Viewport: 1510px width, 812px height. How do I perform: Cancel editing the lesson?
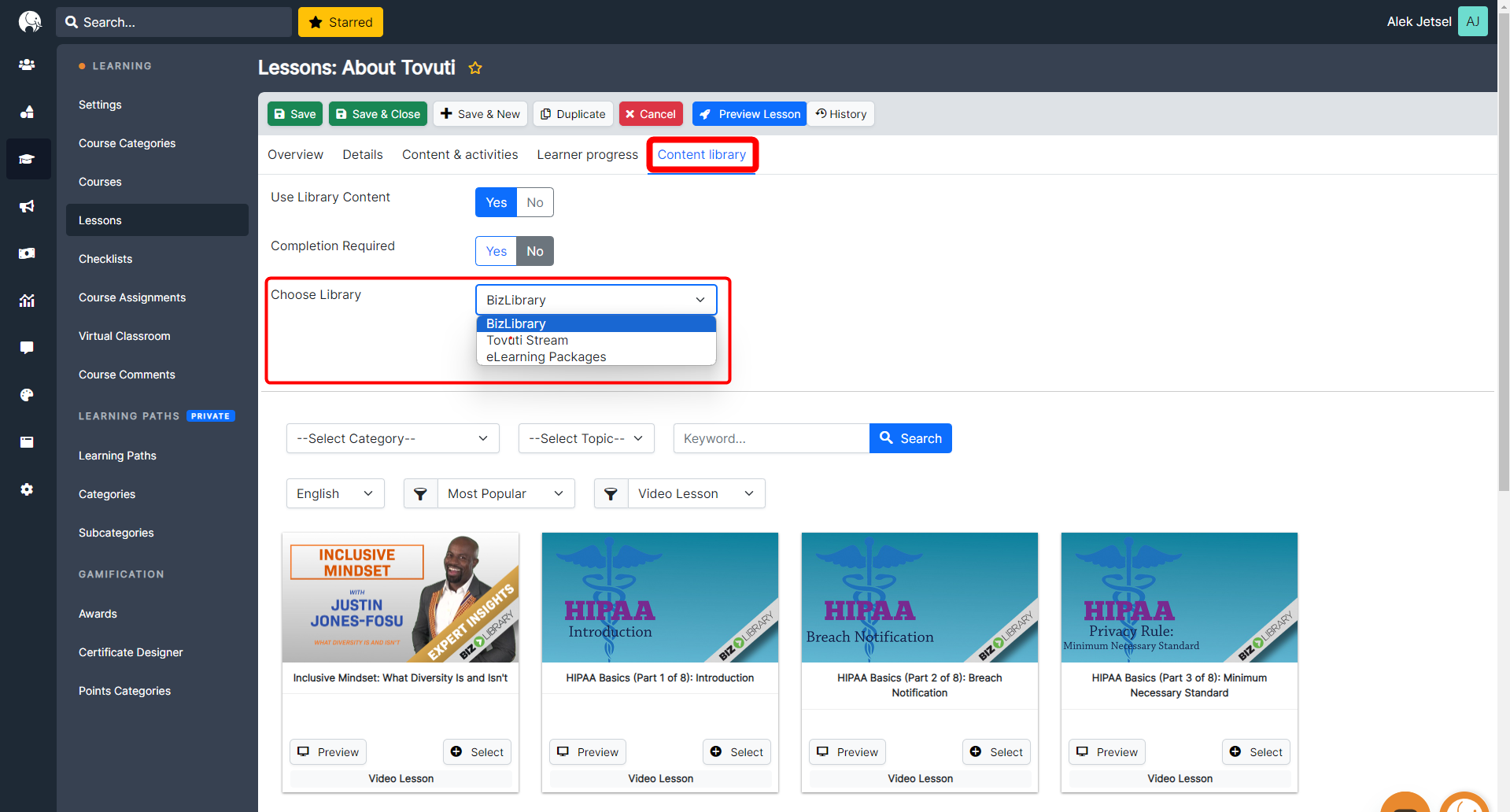651,114
